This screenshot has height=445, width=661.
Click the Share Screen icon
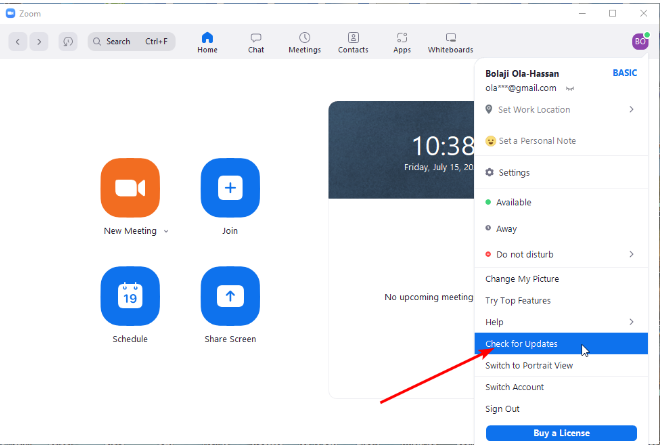click(230, 296)
